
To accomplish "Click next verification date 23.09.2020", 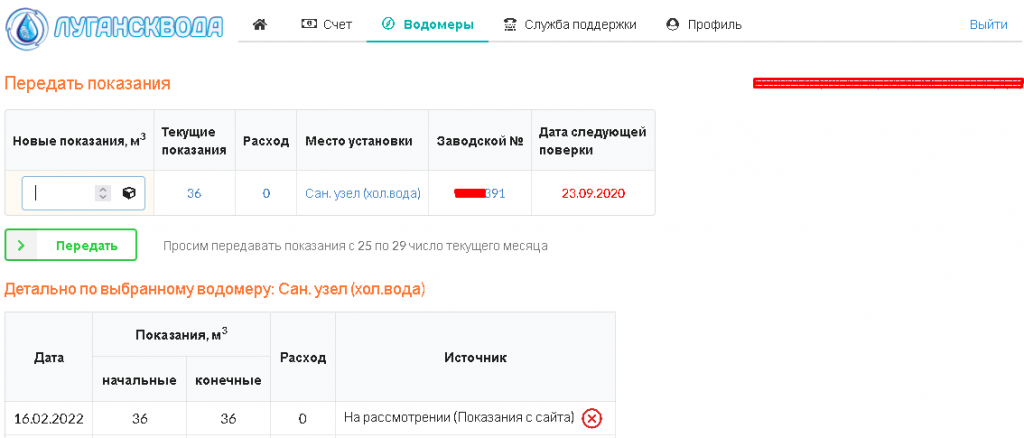I will [x=593, y=193].
